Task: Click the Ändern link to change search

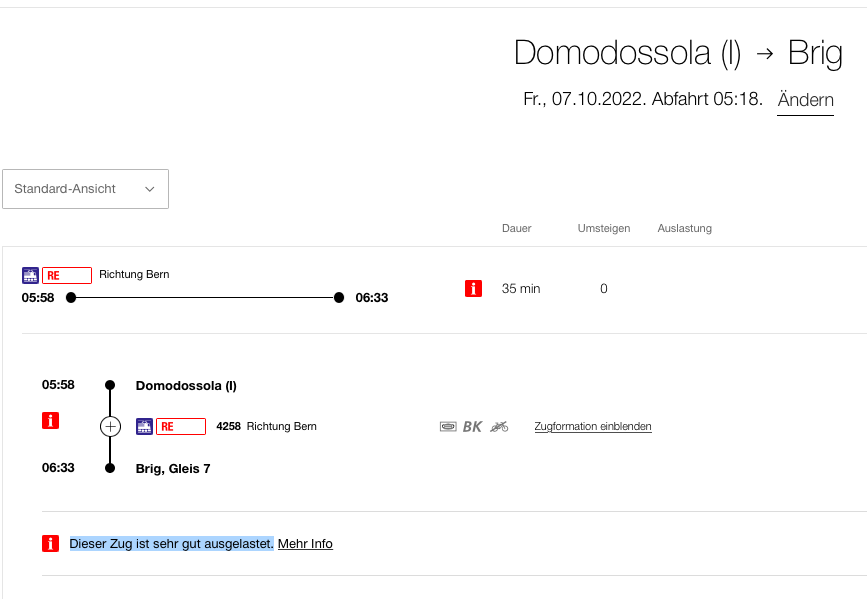Action: click(x=806, y=100)
